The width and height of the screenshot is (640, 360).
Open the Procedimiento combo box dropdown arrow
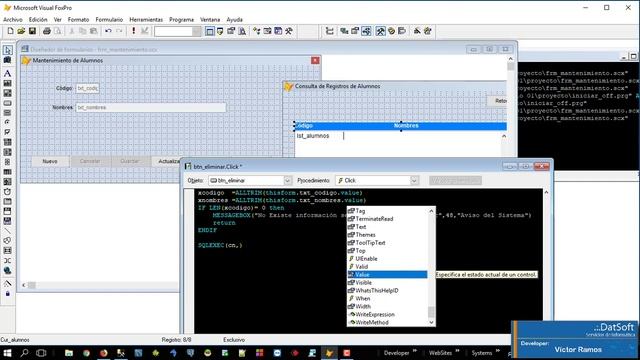click(414, 180)
